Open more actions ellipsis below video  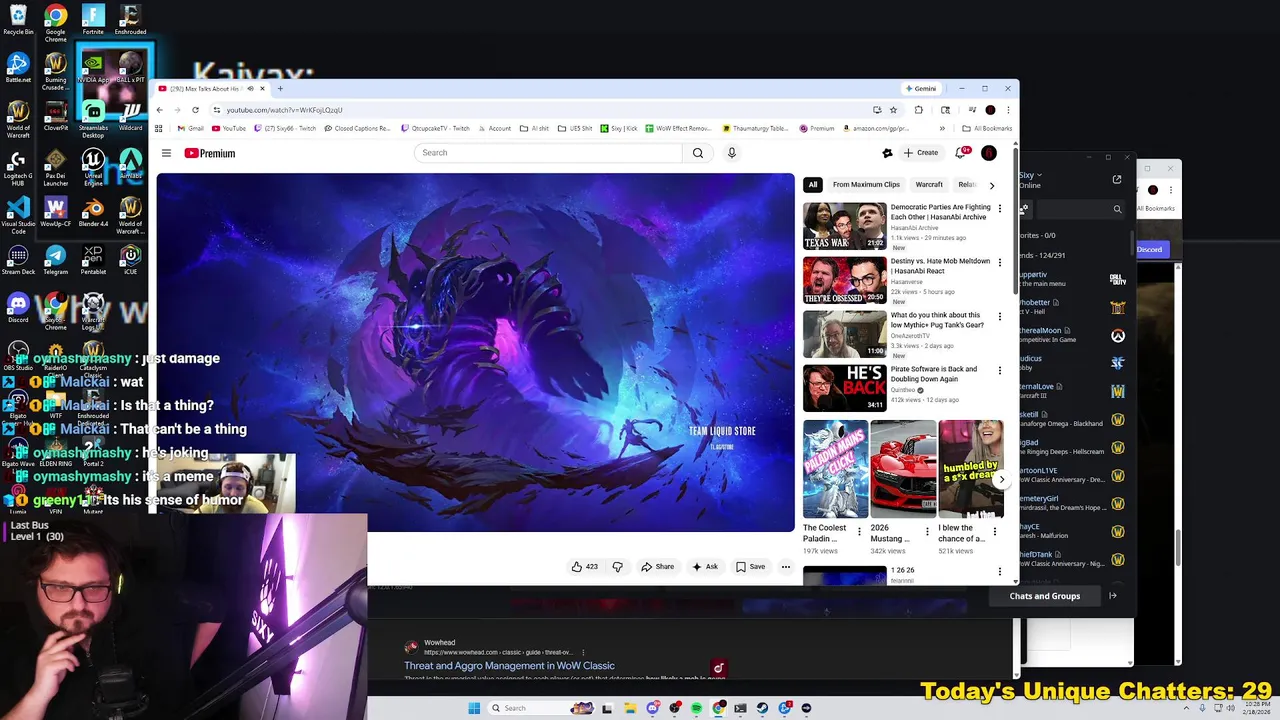point(786,567)
